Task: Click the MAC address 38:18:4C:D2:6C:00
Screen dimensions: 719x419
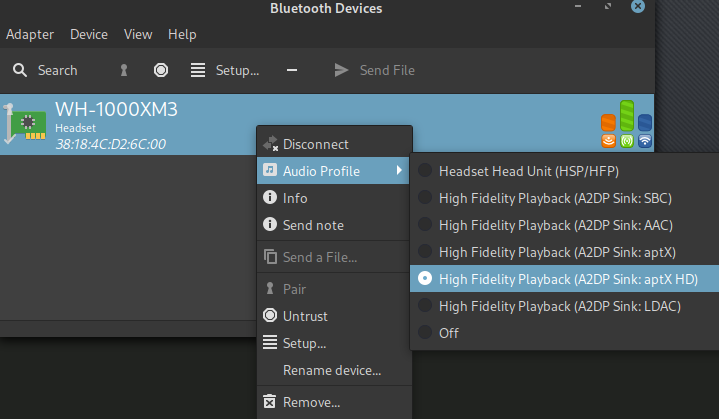Action: click(111, 144)
